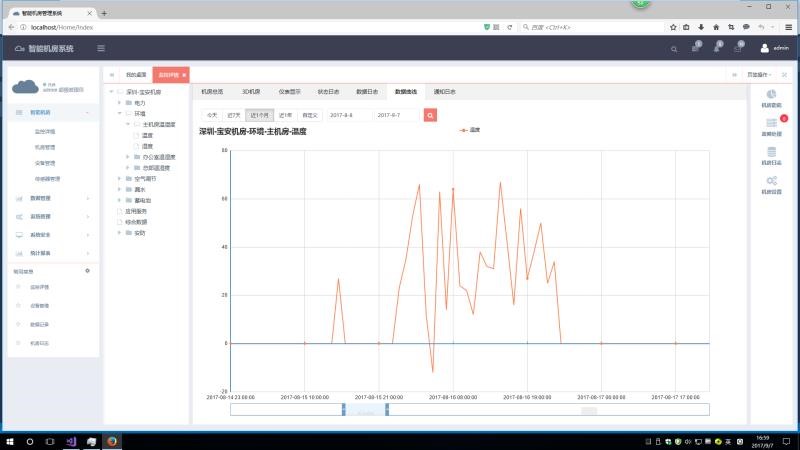
Task: Click the Firefox icon in Windows taskbar
Action: [x=112, y=440]
